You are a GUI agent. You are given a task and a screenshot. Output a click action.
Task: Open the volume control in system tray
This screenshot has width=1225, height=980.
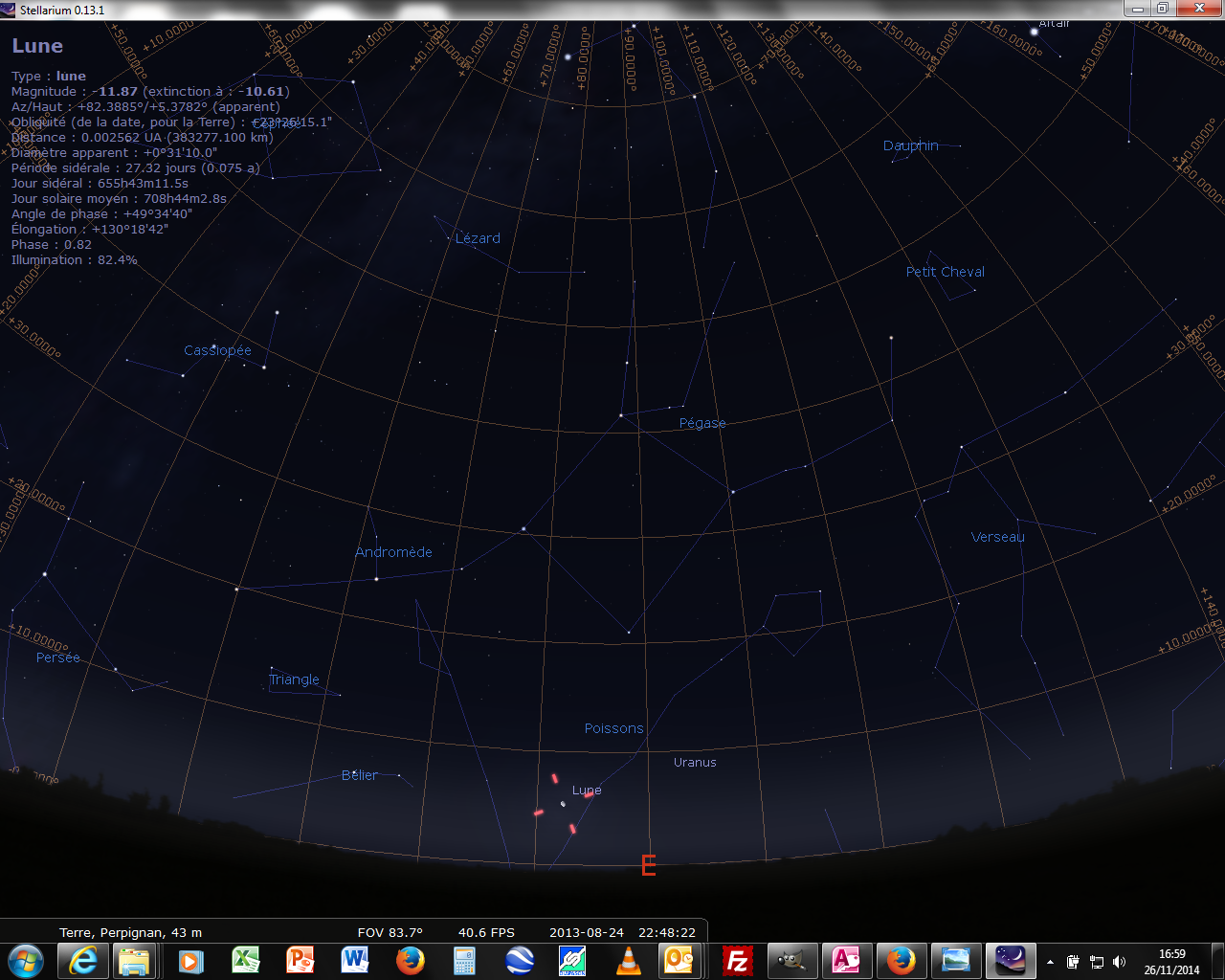click(1119, 962)
